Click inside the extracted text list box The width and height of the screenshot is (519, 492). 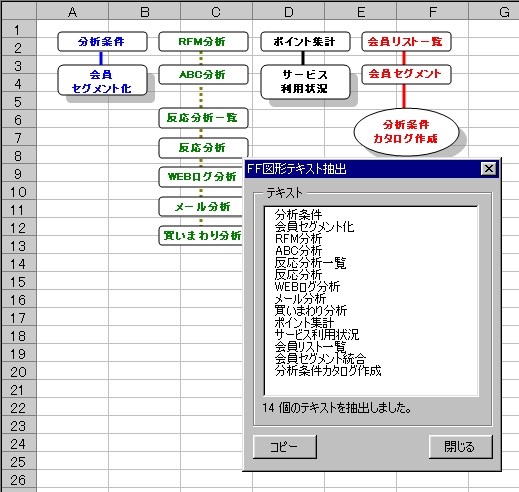pyautogui.click(x=371, y=301)
